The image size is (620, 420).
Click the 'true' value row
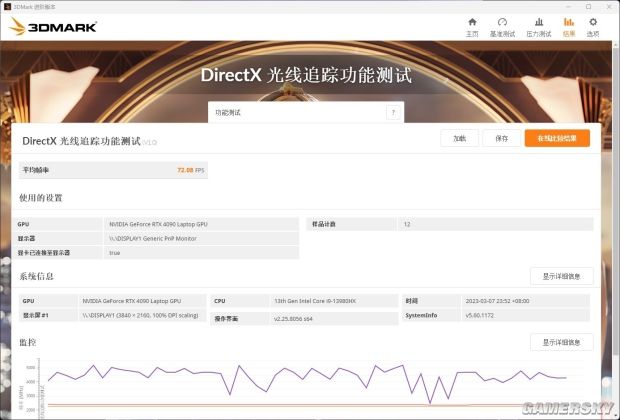[x=201, y=252]
